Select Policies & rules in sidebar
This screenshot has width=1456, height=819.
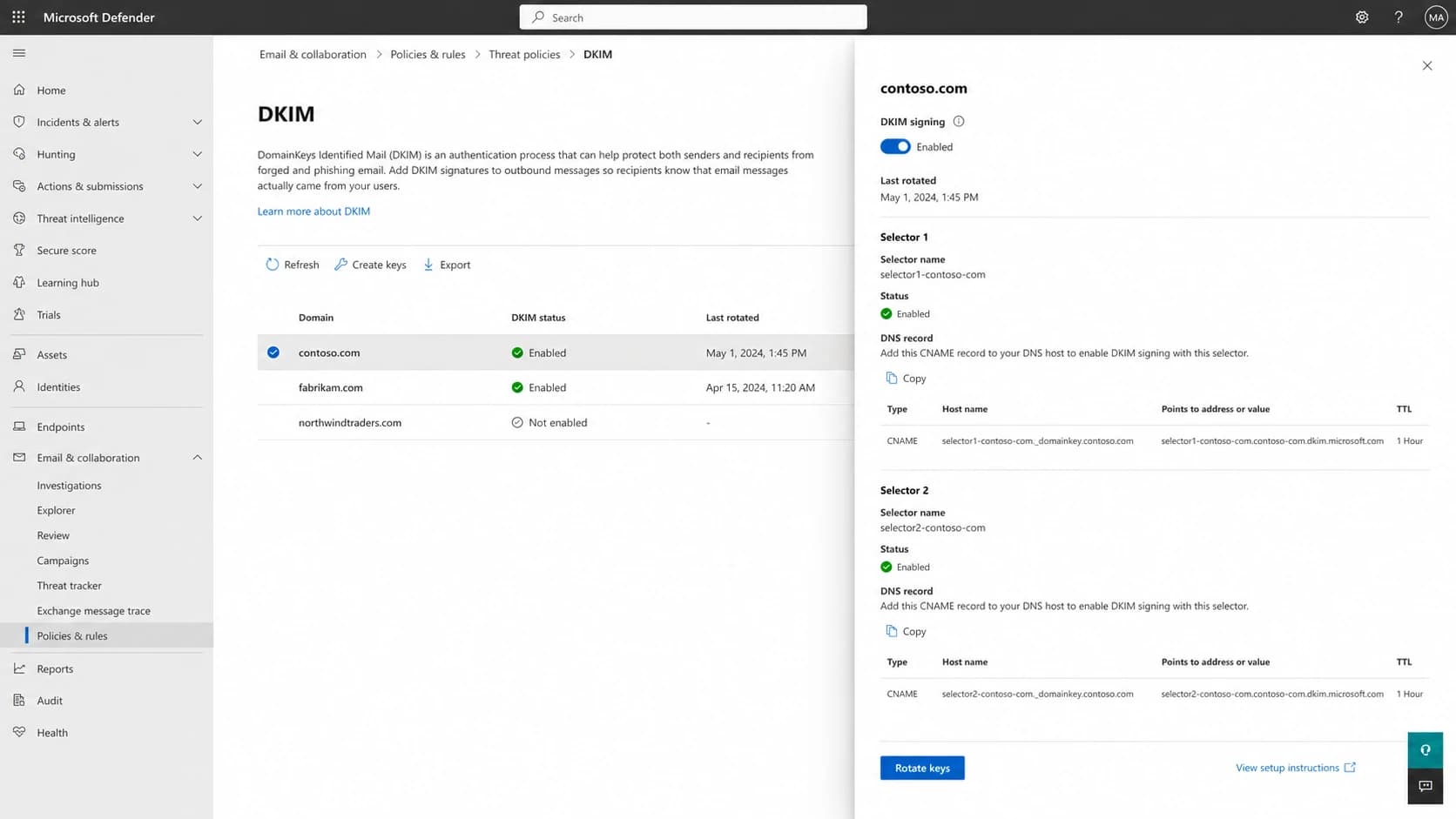click(106, 635)
